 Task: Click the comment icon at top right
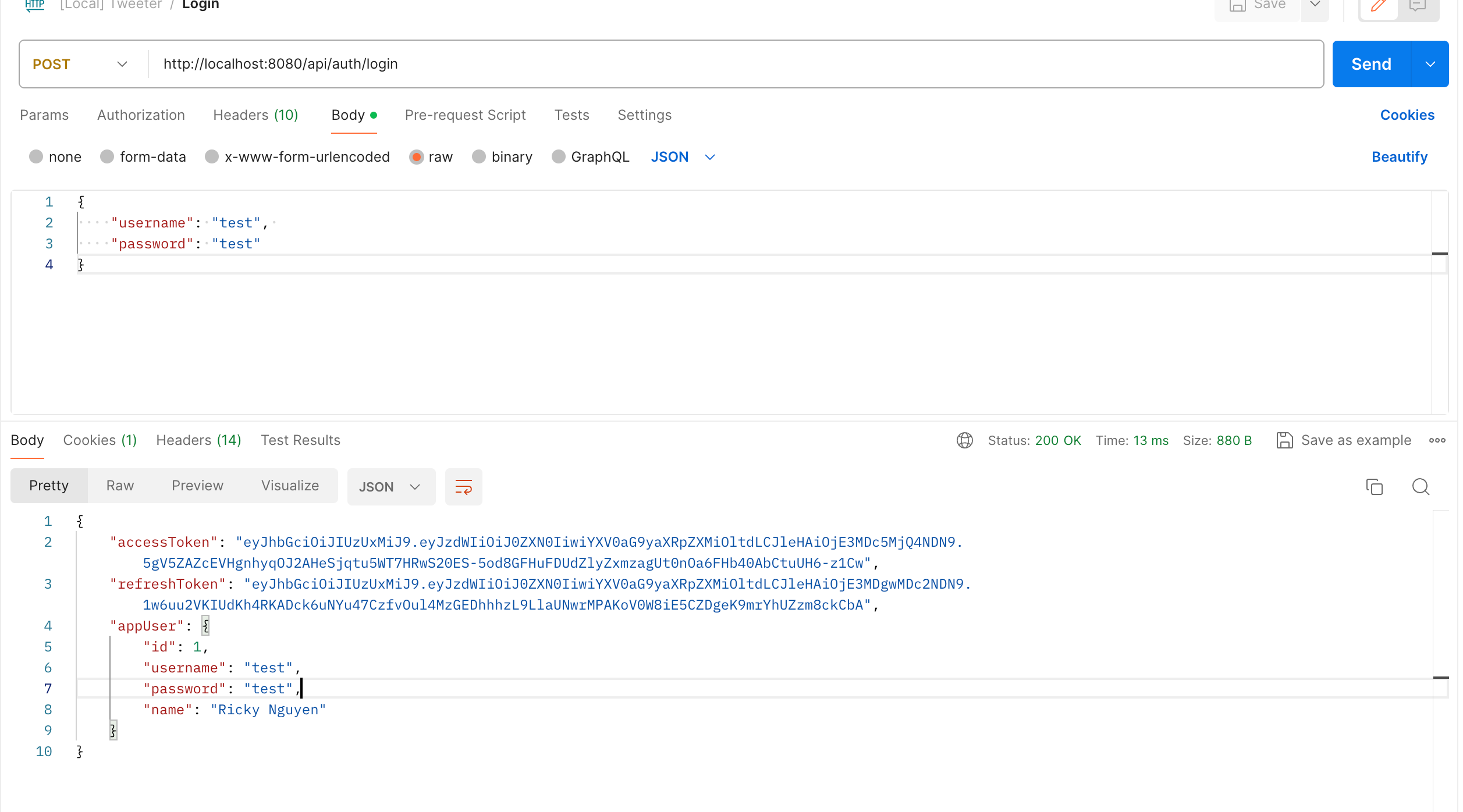pos(1418,6)
